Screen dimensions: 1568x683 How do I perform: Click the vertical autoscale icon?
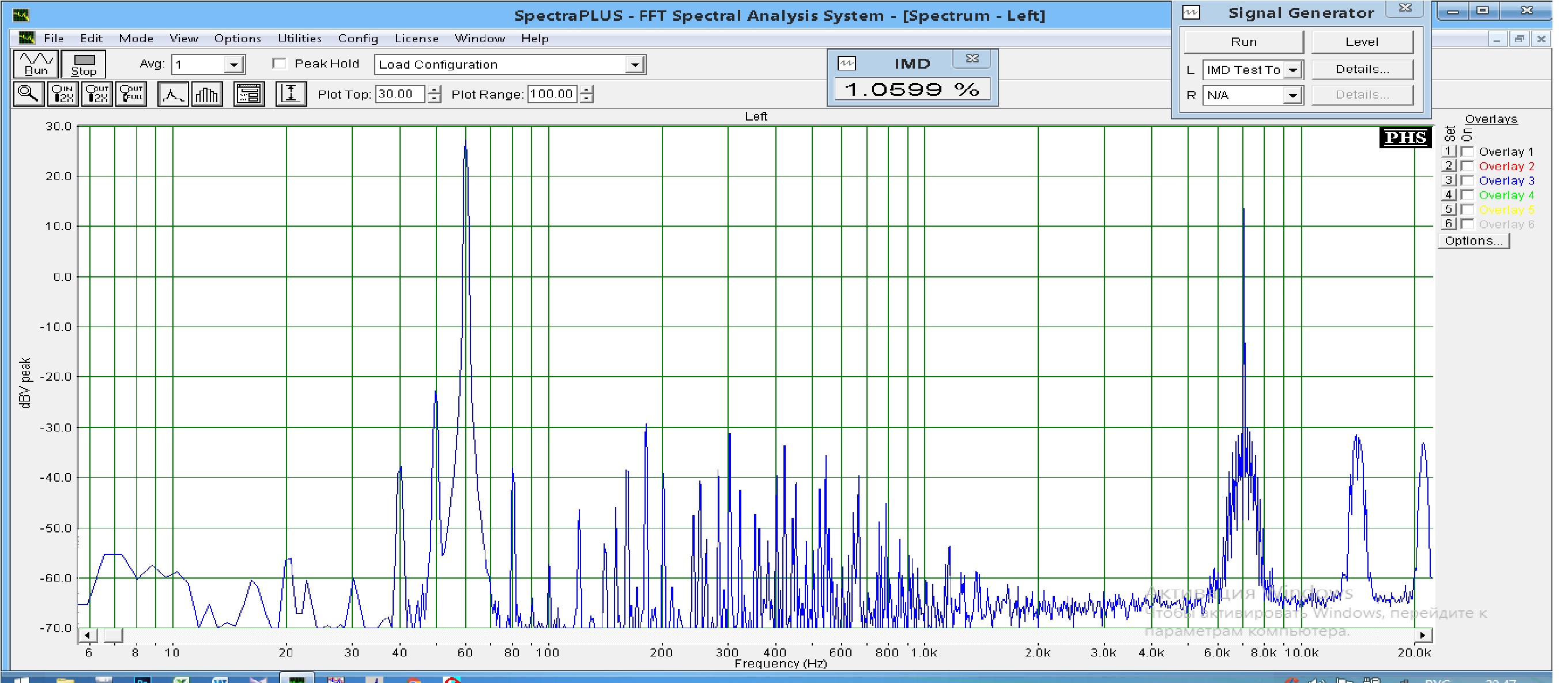point(291,95)
